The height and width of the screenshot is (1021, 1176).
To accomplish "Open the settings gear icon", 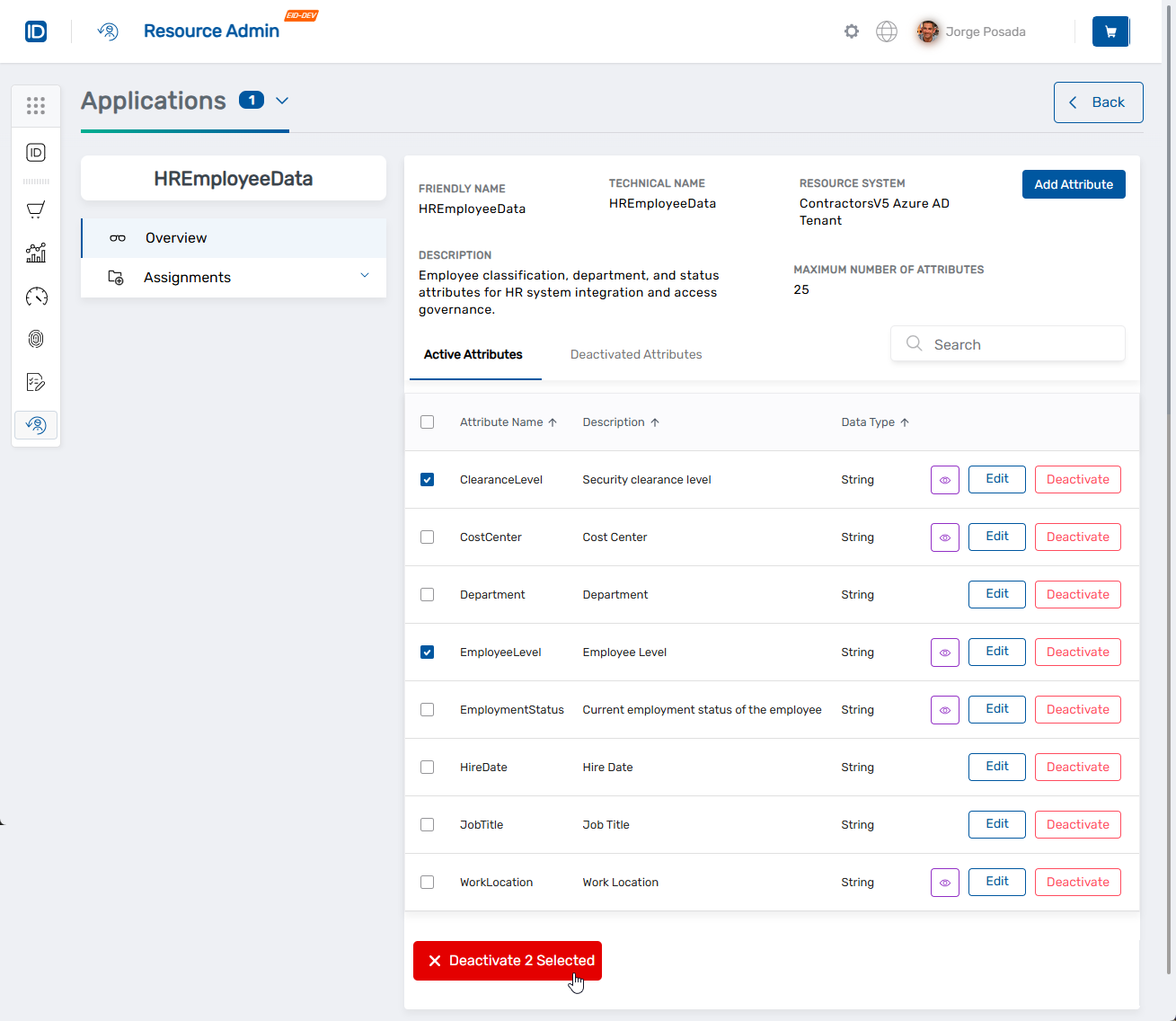I will (x=851, y=31).
